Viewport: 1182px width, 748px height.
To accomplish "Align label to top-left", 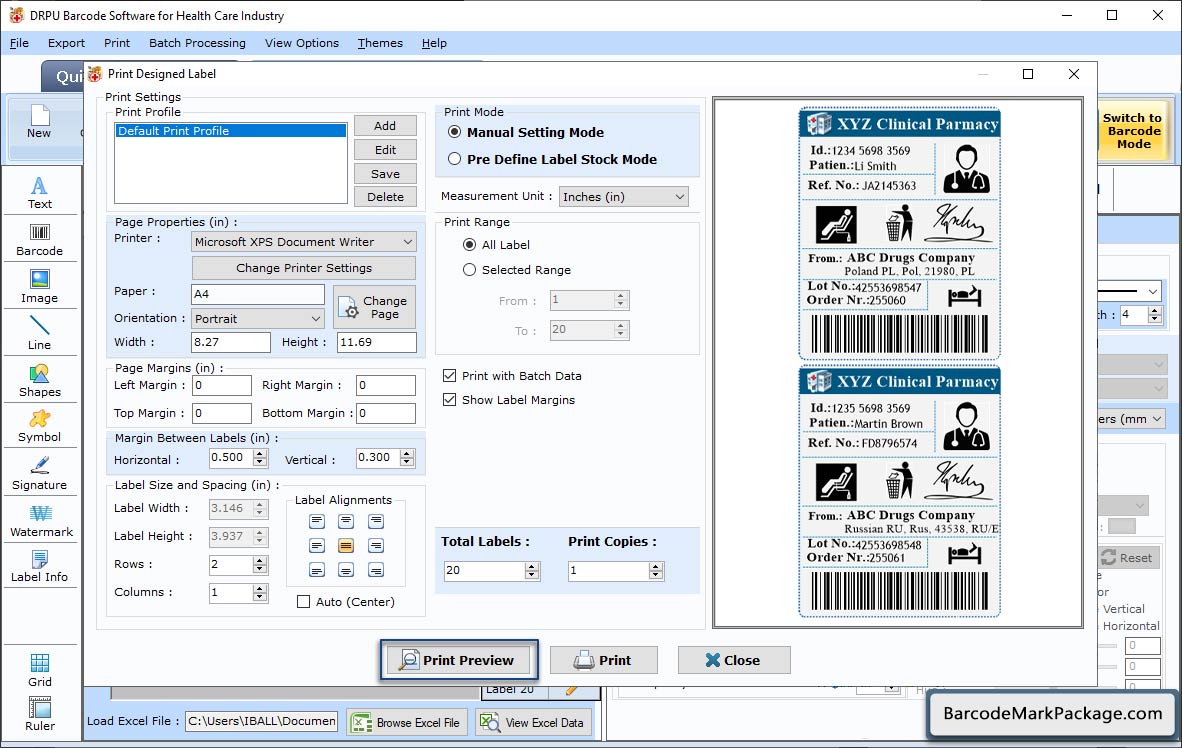I will tap(317, 521).
